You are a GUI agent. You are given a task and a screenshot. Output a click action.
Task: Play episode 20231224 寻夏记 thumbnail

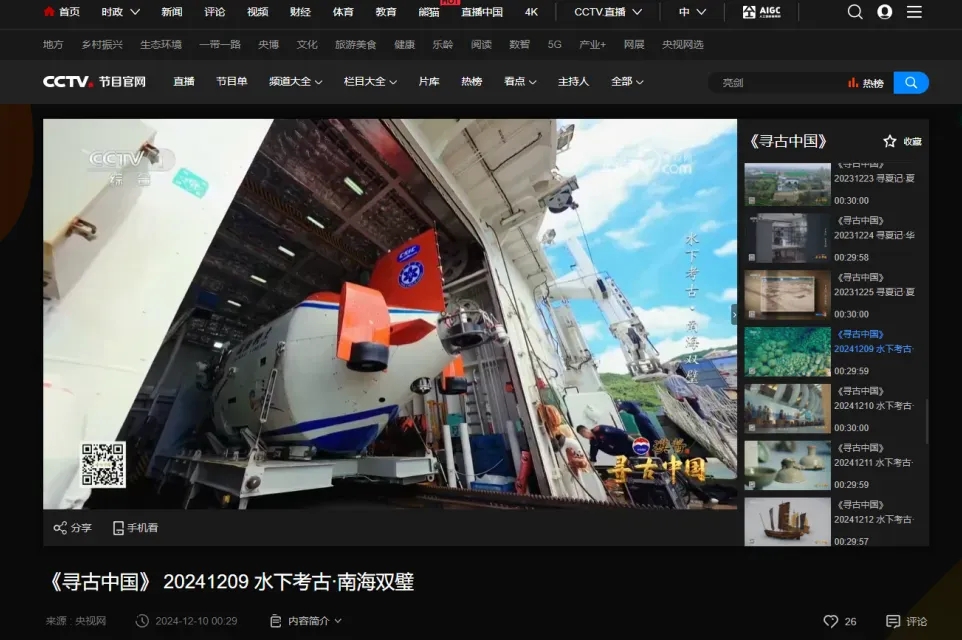(787, 238)
